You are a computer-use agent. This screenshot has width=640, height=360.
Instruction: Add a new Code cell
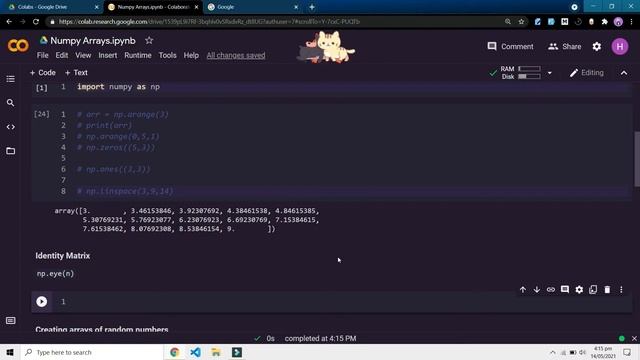pos(42,73)
